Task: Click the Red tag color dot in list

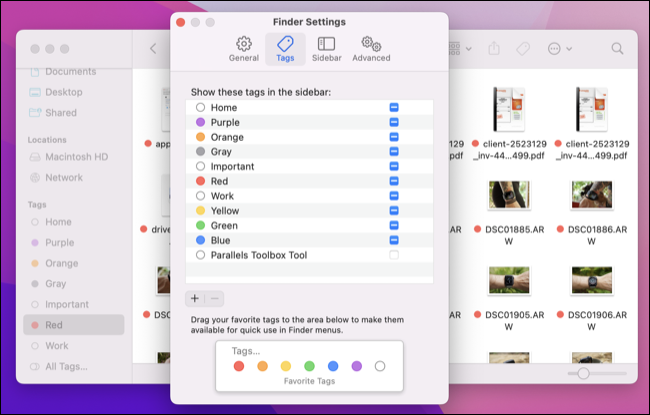Action: [x=200, y=181]
